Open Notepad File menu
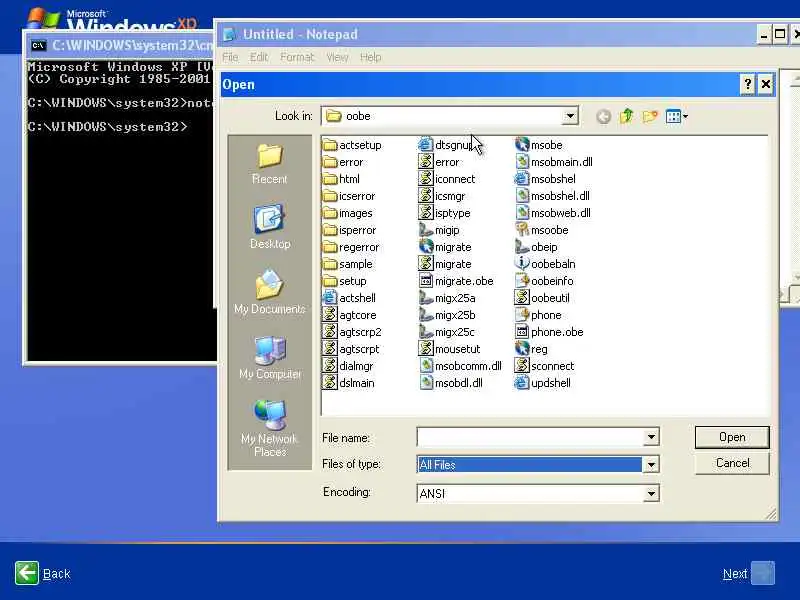 click(230, 57)
